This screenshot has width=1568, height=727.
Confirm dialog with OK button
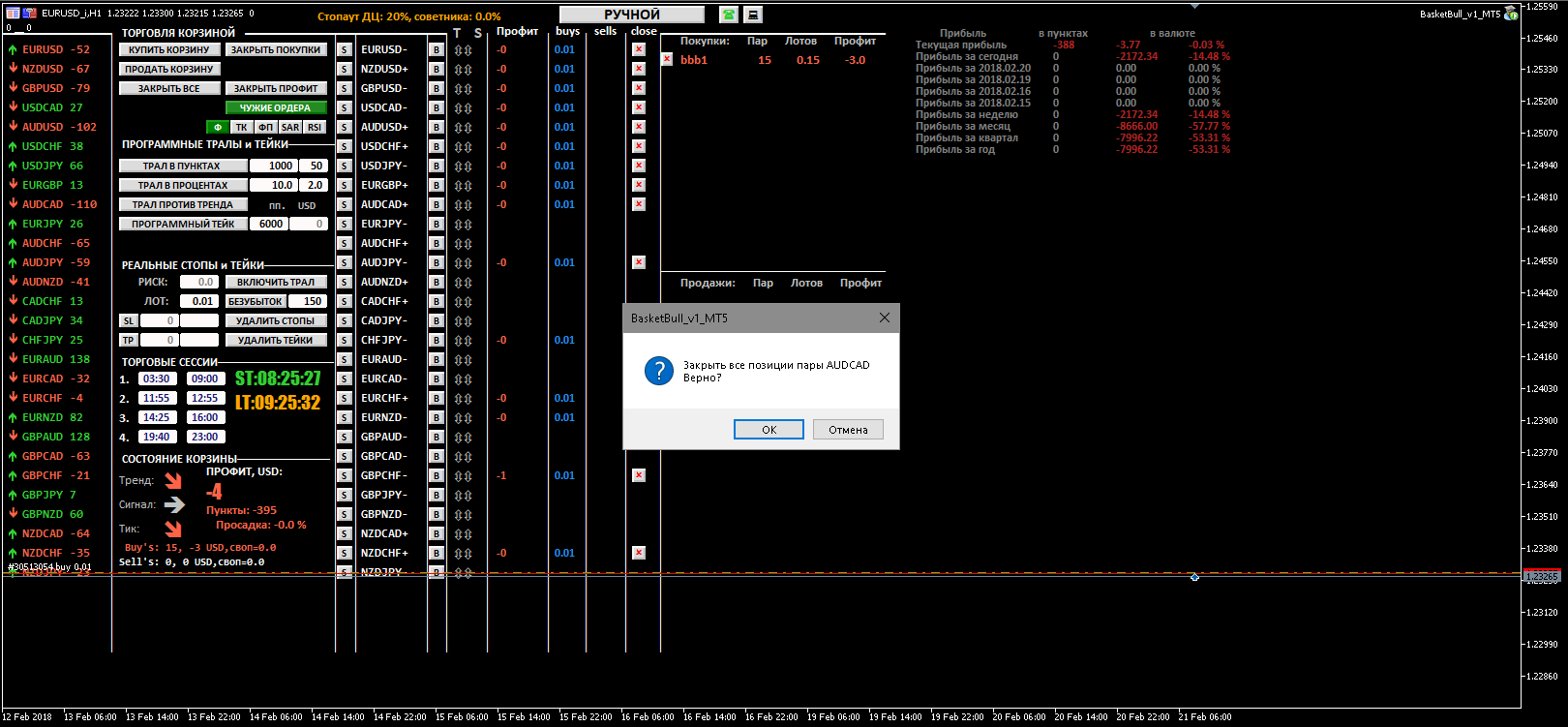[769, 430]
